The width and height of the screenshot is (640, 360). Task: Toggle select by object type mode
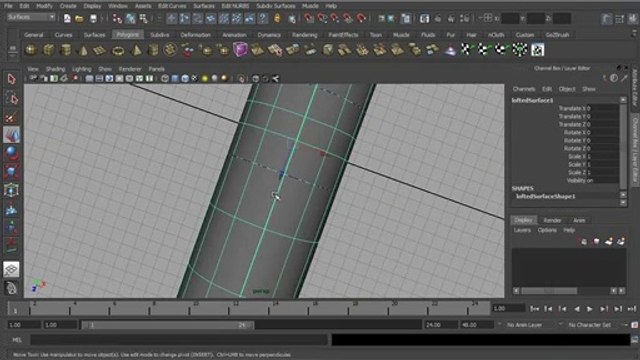(x=131, y=18)
